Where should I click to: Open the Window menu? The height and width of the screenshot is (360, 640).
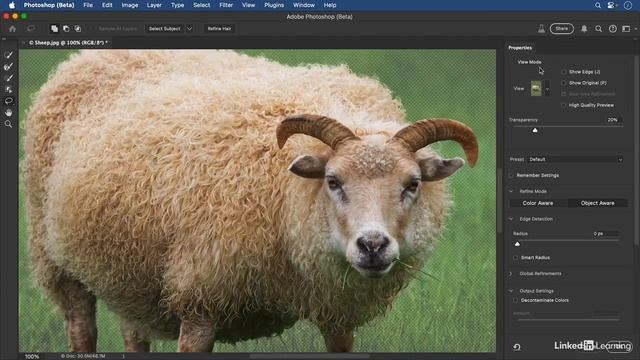pyautogui.click(x=304, y=5)
